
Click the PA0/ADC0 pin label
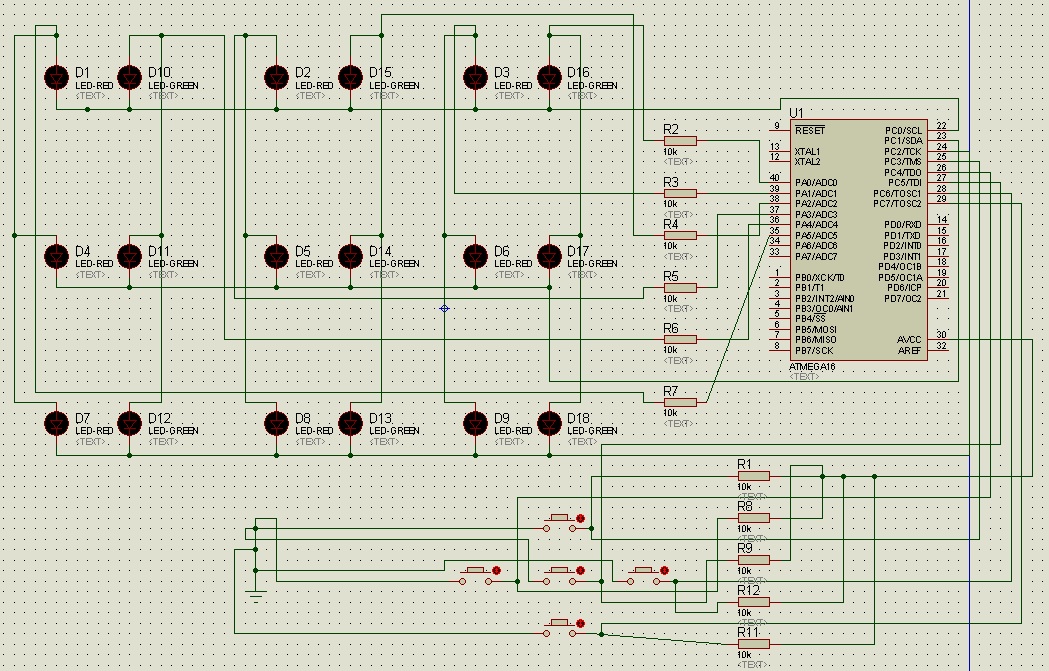[x=816, y=183]
